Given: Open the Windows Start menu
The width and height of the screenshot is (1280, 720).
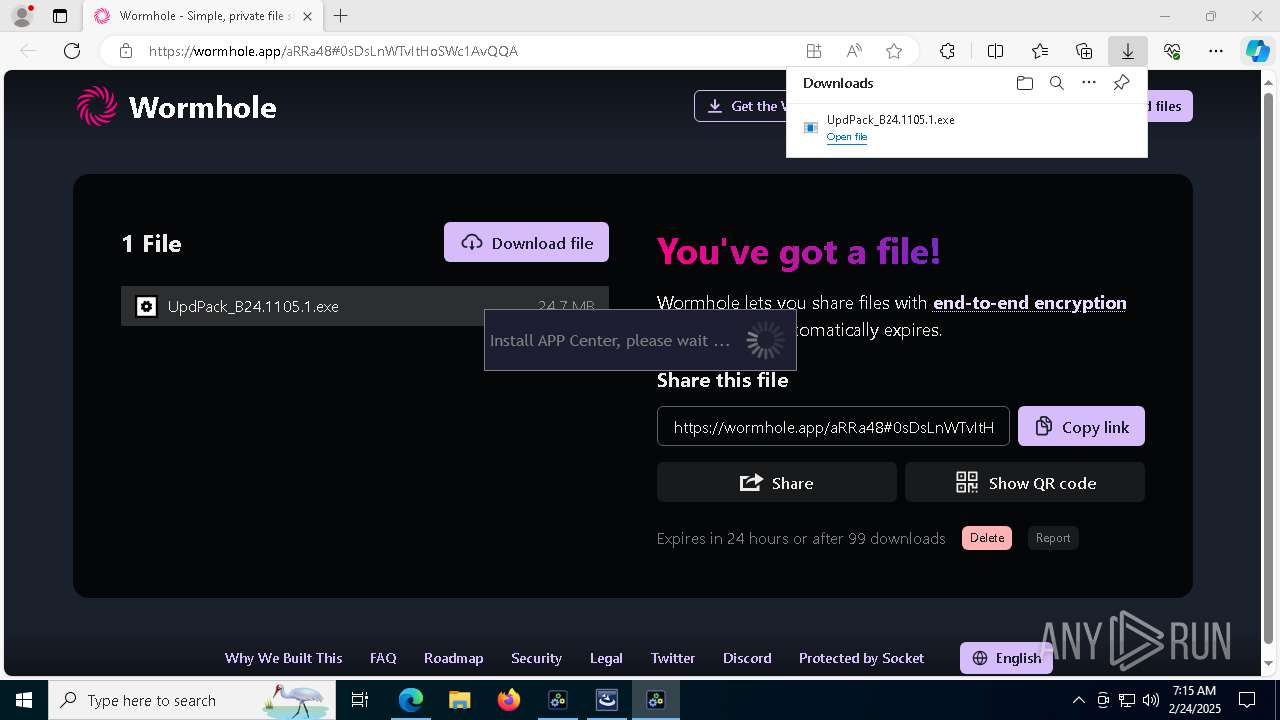Looking at the screenshot, I should pos(24,700).
